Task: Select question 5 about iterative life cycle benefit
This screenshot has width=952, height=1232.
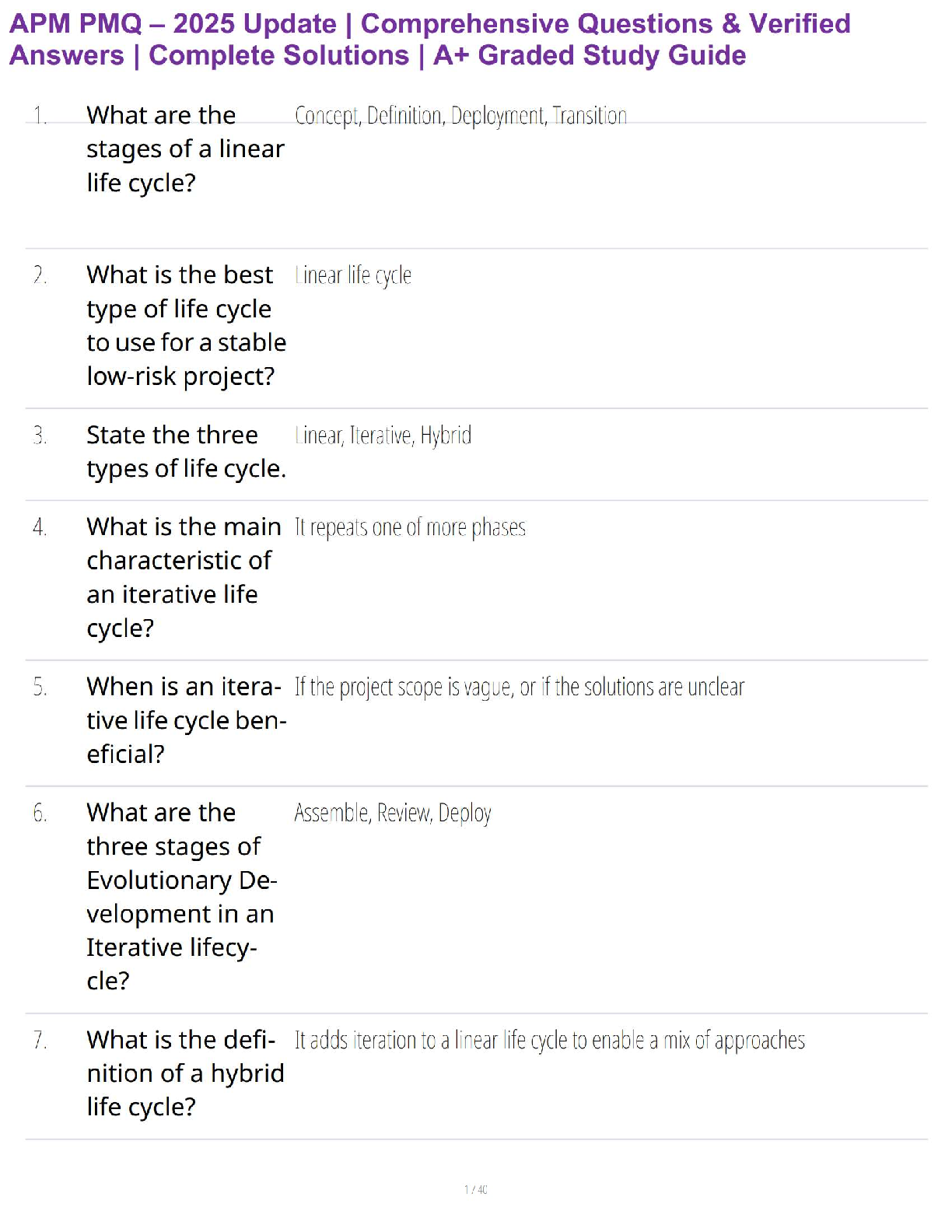Action: tap(187, 720)
